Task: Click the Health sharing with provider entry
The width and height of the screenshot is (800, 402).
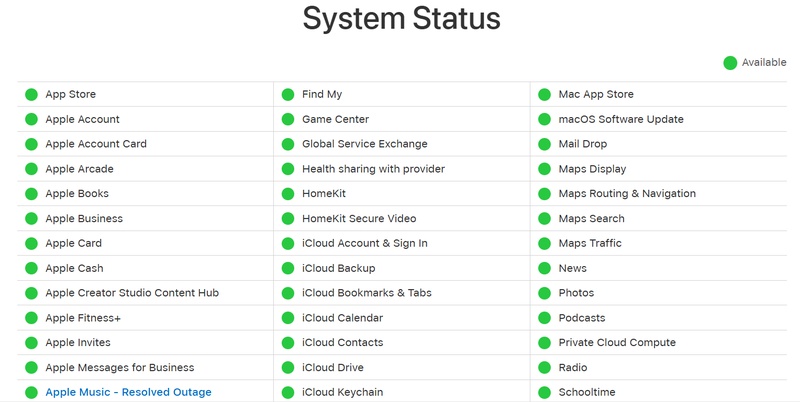Action: point(373,169)
